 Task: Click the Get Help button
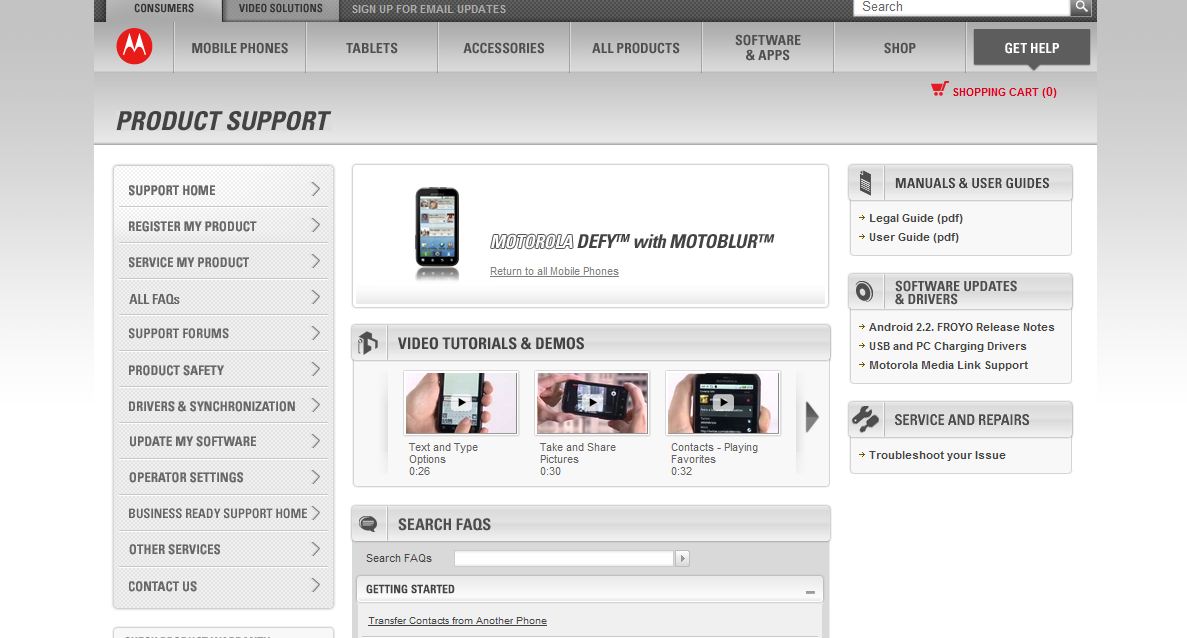[x=1032, y=48]
